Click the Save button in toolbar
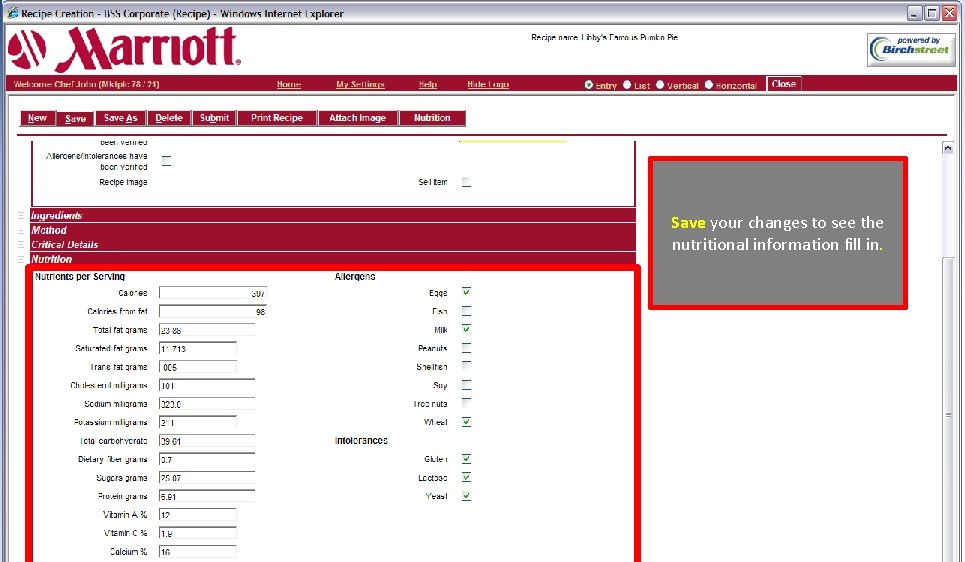Screen dimensions: 965x562 pos(75,118)
